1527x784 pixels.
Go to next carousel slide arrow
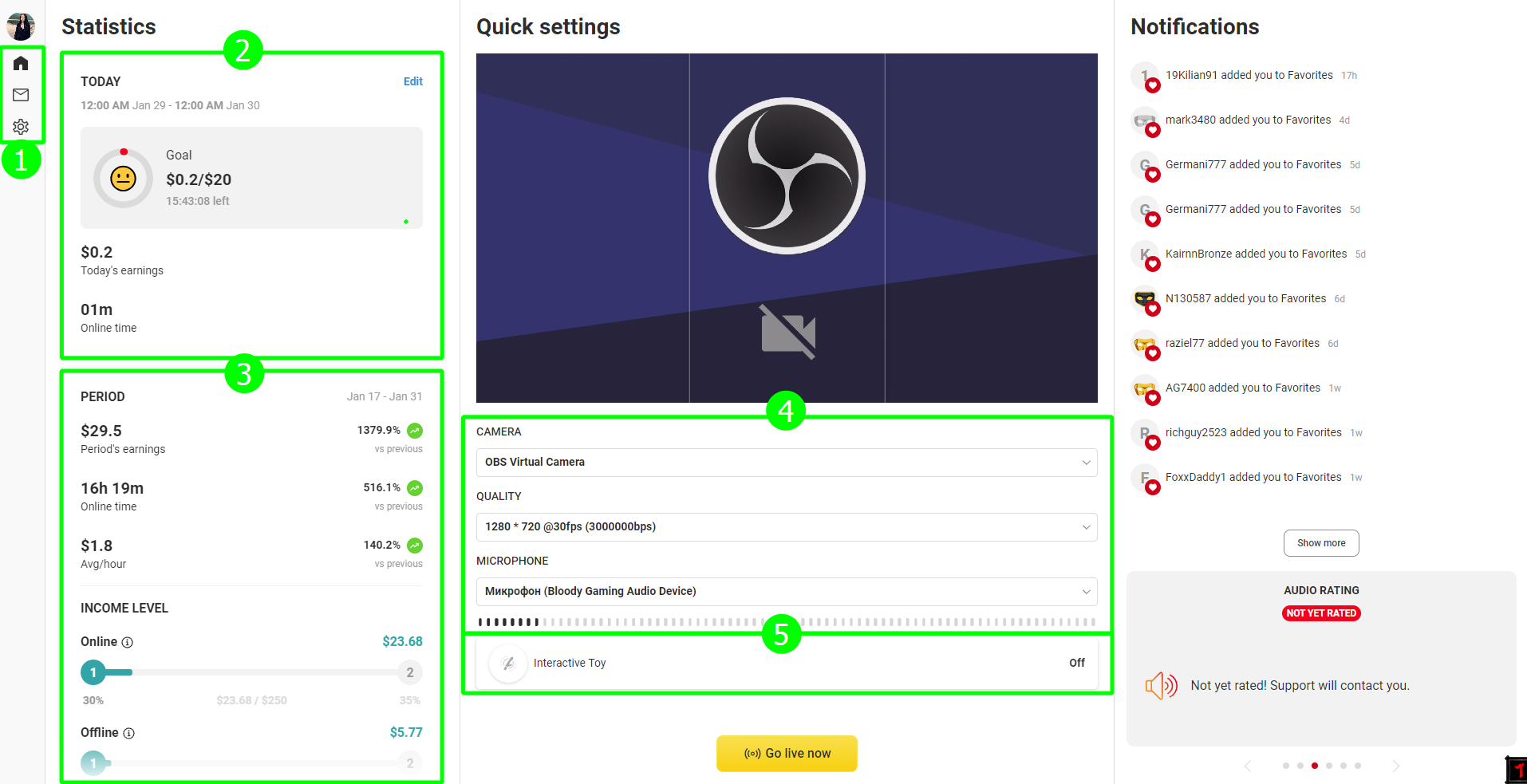coord(1395,766)
